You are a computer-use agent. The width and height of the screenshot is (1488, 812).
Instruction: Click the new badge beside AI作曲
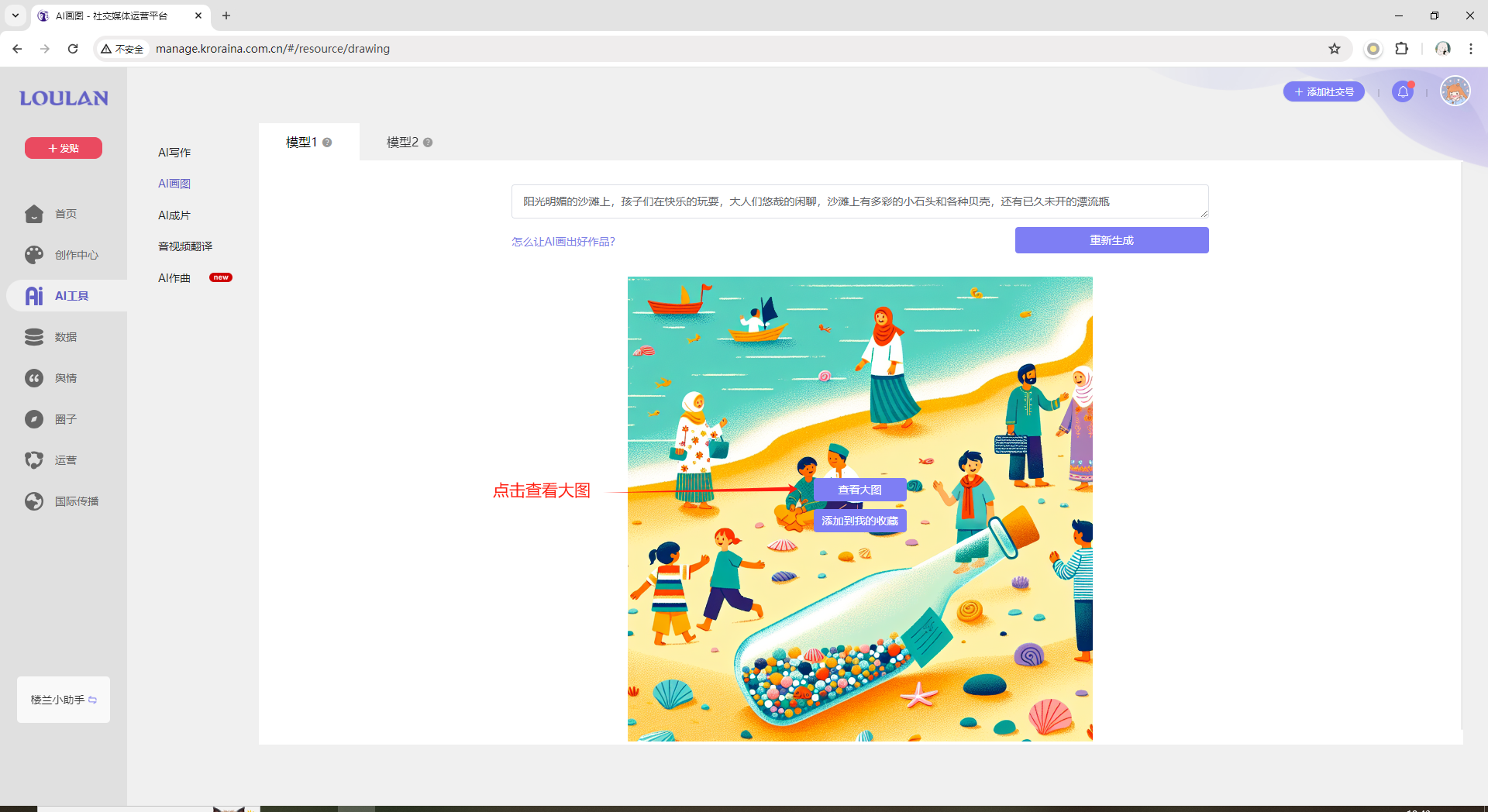pyautogui.click(x=221, y=277)
